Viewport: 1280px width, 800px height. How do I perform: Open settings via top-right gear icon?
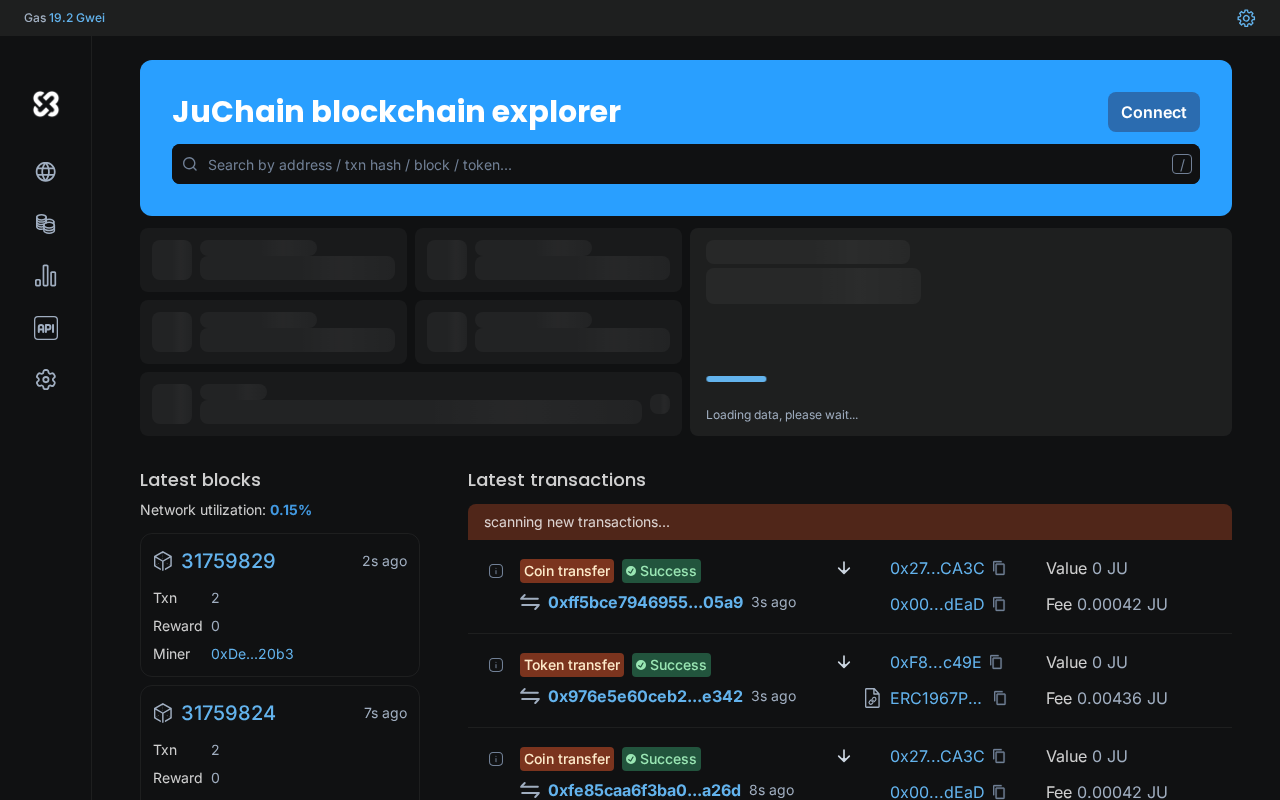pos(1246,18)
